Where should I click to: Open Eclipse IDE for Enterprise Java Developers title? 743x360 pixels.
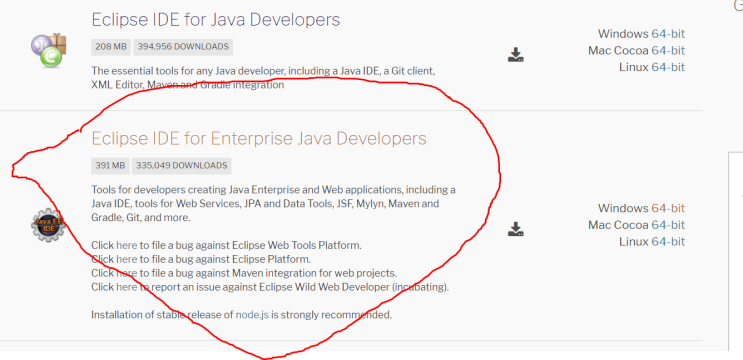point(259,138)
